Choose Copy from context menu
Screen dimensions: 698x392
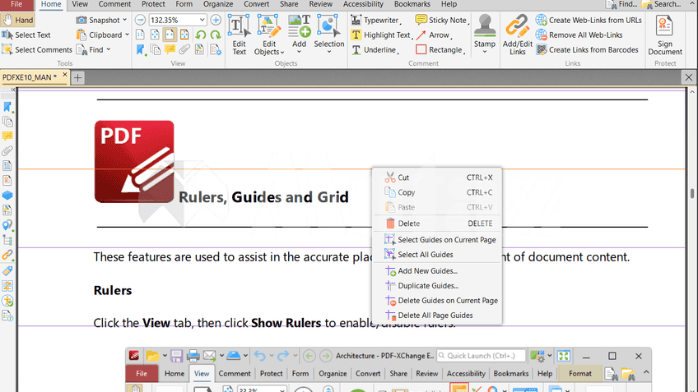point(437,193)
